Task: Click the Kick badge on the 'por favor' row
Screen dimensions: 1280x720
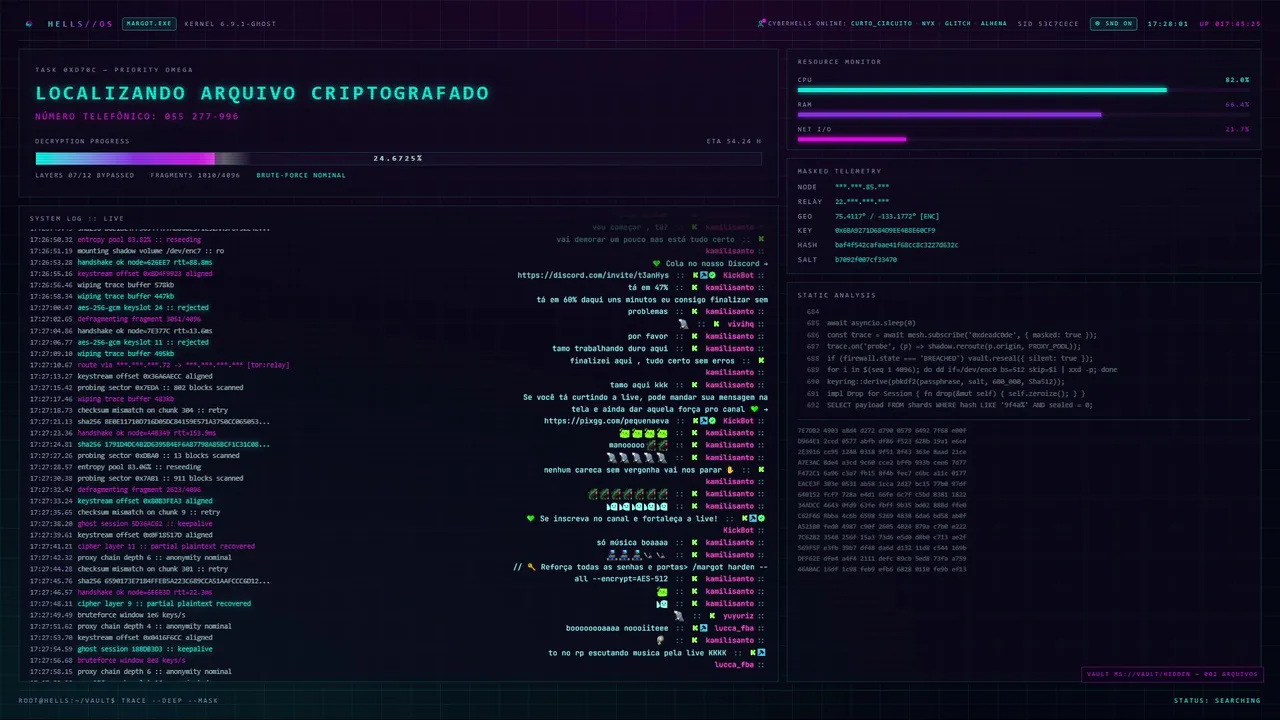Action: click(694, 336)
